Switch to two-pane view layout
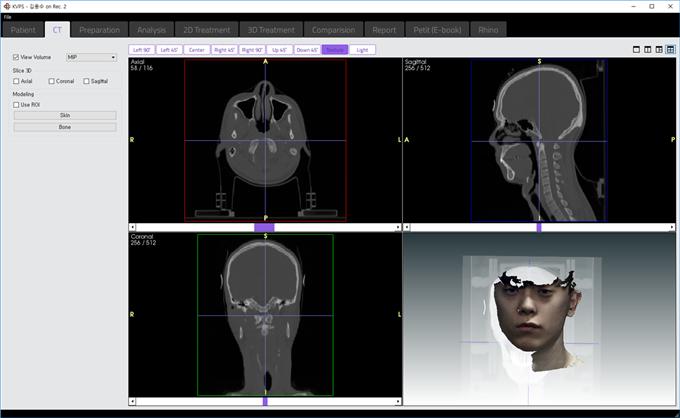The width and height of the screenshot is (680, 418). click(x=647, y=50)
